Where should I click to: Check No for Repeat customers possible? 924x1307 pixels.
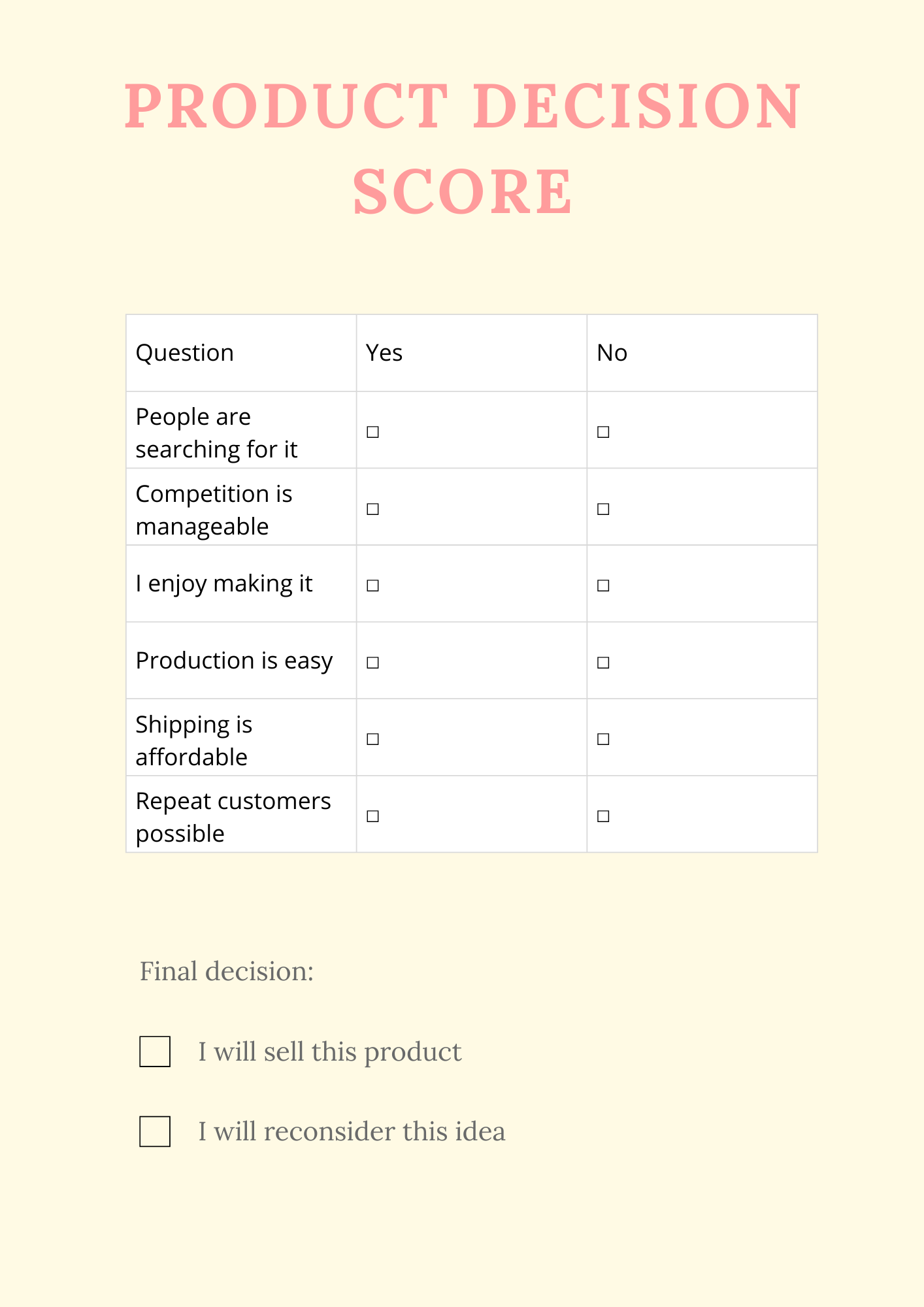[603, 816]
